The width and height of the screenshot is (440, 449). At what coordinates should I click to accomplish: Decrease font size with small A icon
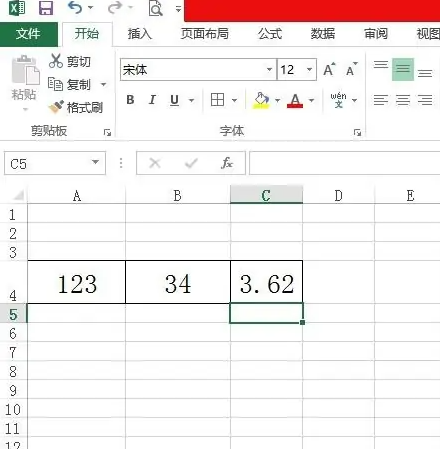(x=351, y=69)
